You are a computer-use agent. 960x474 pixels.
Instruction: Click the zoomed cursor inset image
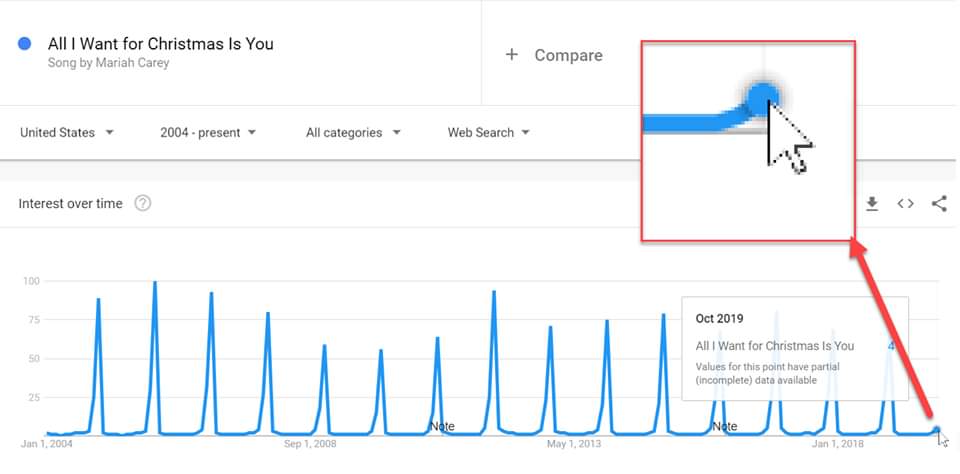click(x=747, y=140)
